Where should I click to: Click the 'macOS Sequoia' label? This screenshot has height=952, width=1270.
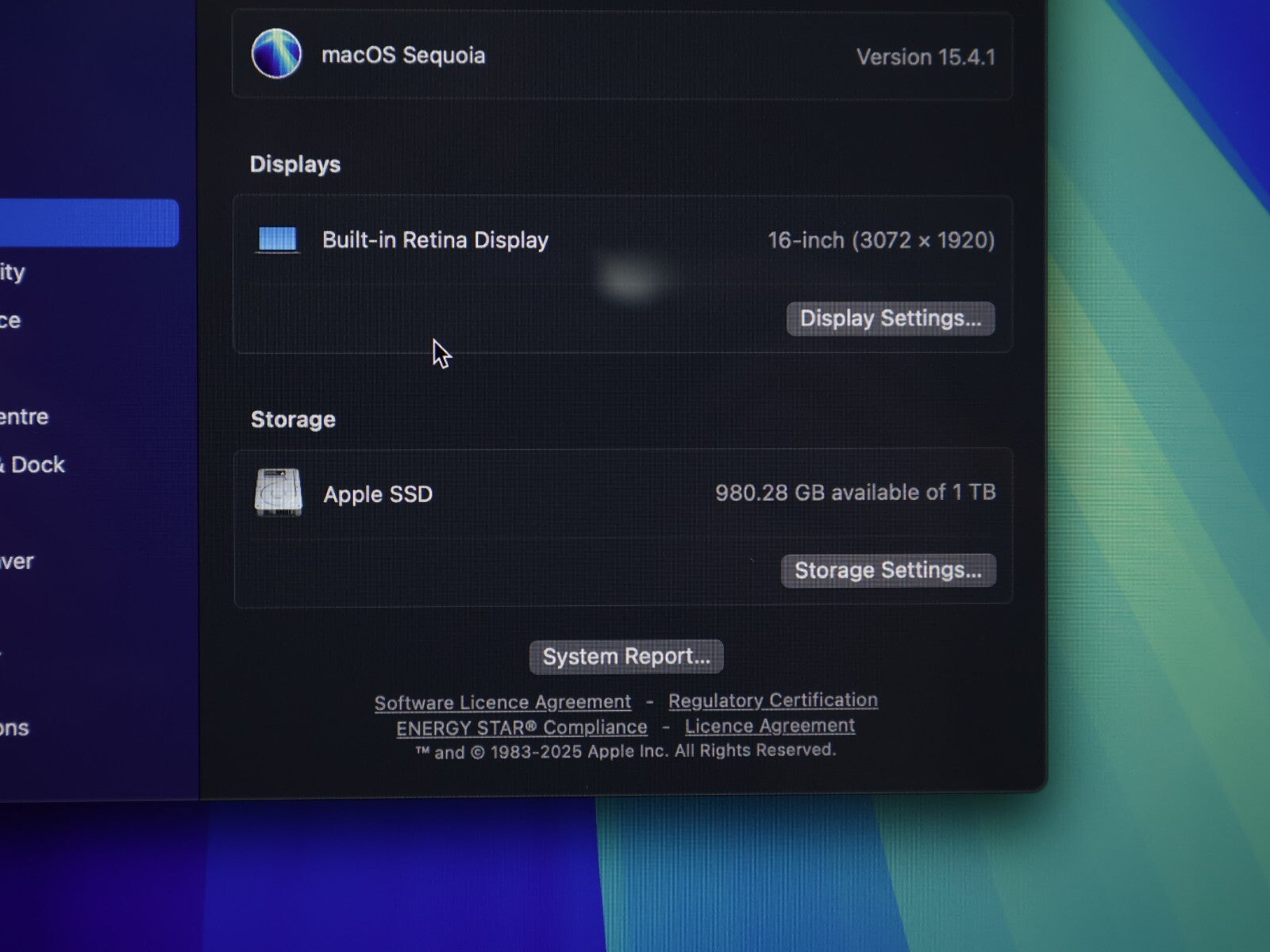tap(403, 56)
